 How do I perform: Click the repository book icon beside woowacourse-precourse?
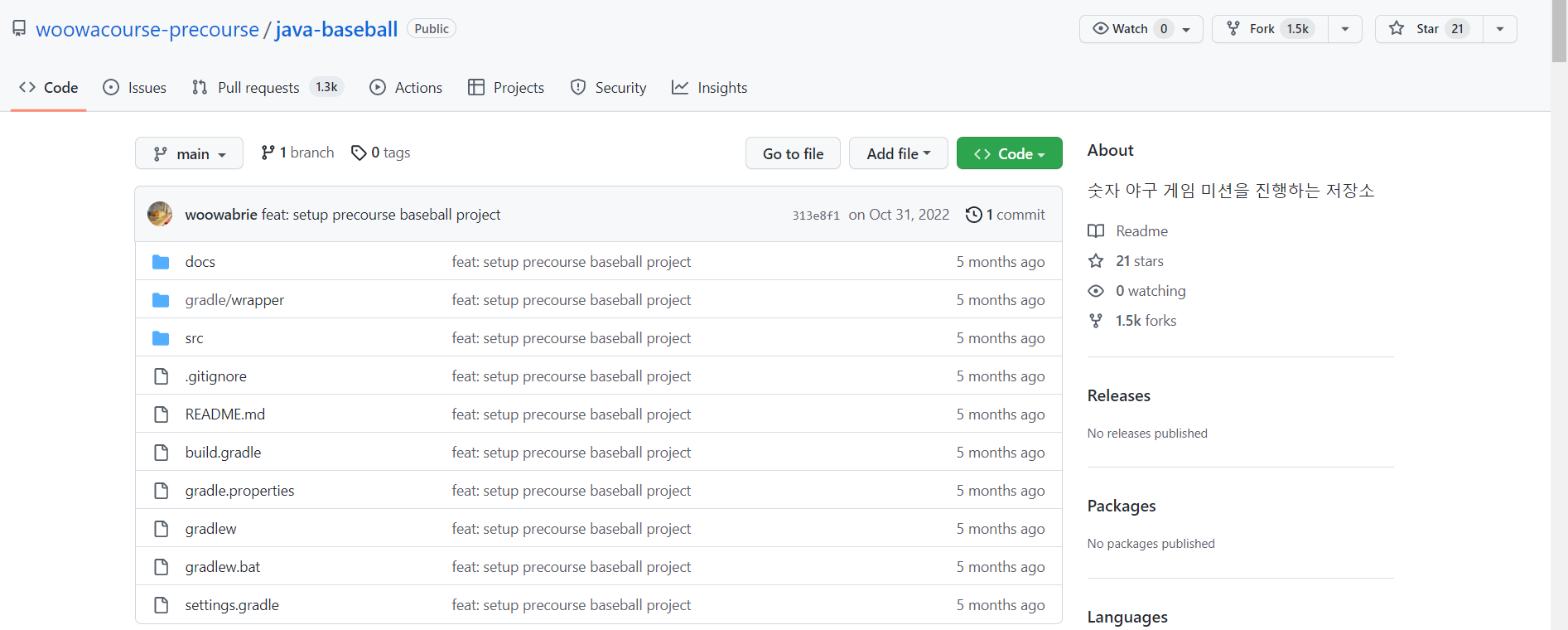click(19, 29)
